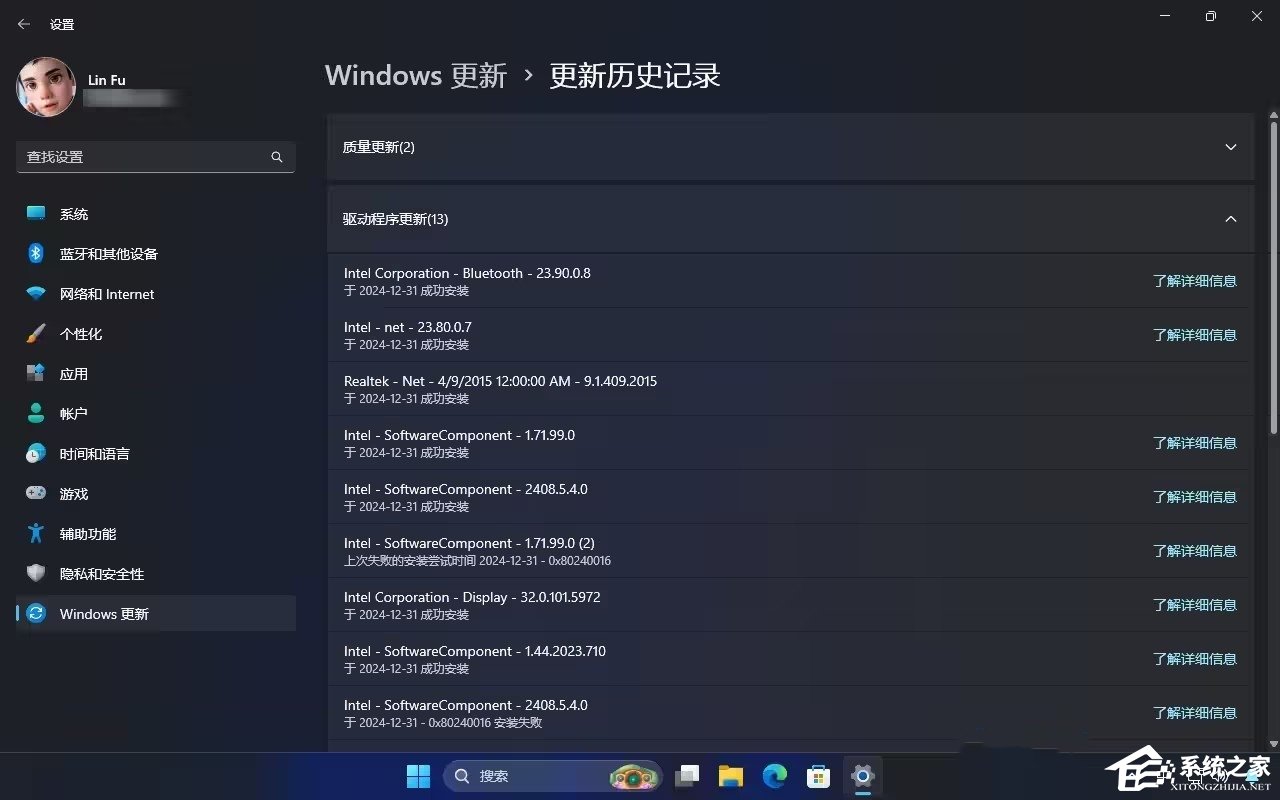Click the taskbar 搜索 box
Image resolution: width=1280 pixels, height=800 pixels.
point(552,776)
